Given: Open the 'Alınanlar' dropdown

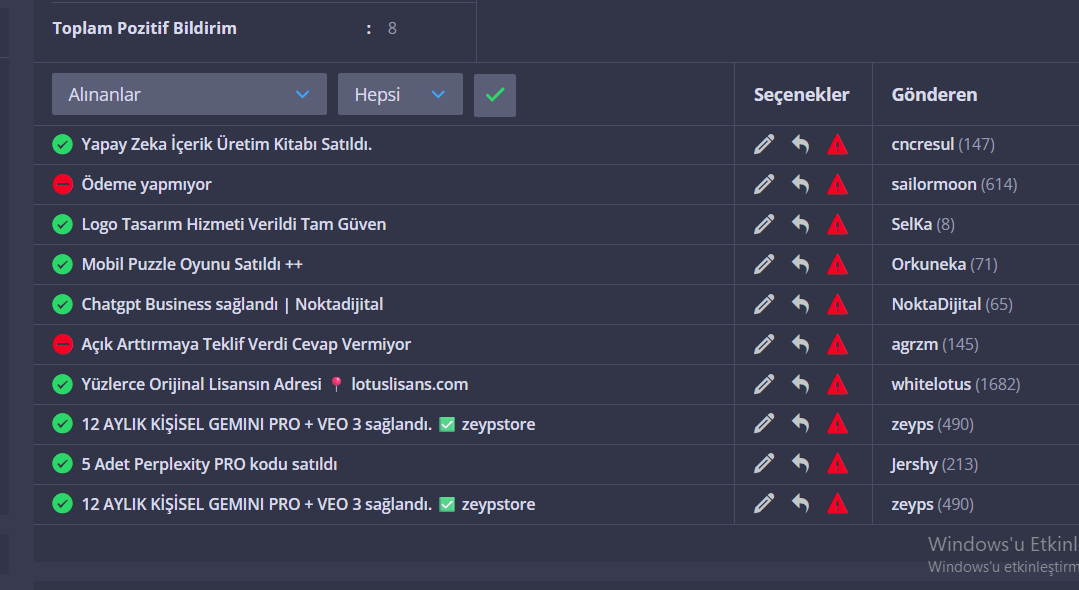Looking at the screenshot, I should click(189, 94).
